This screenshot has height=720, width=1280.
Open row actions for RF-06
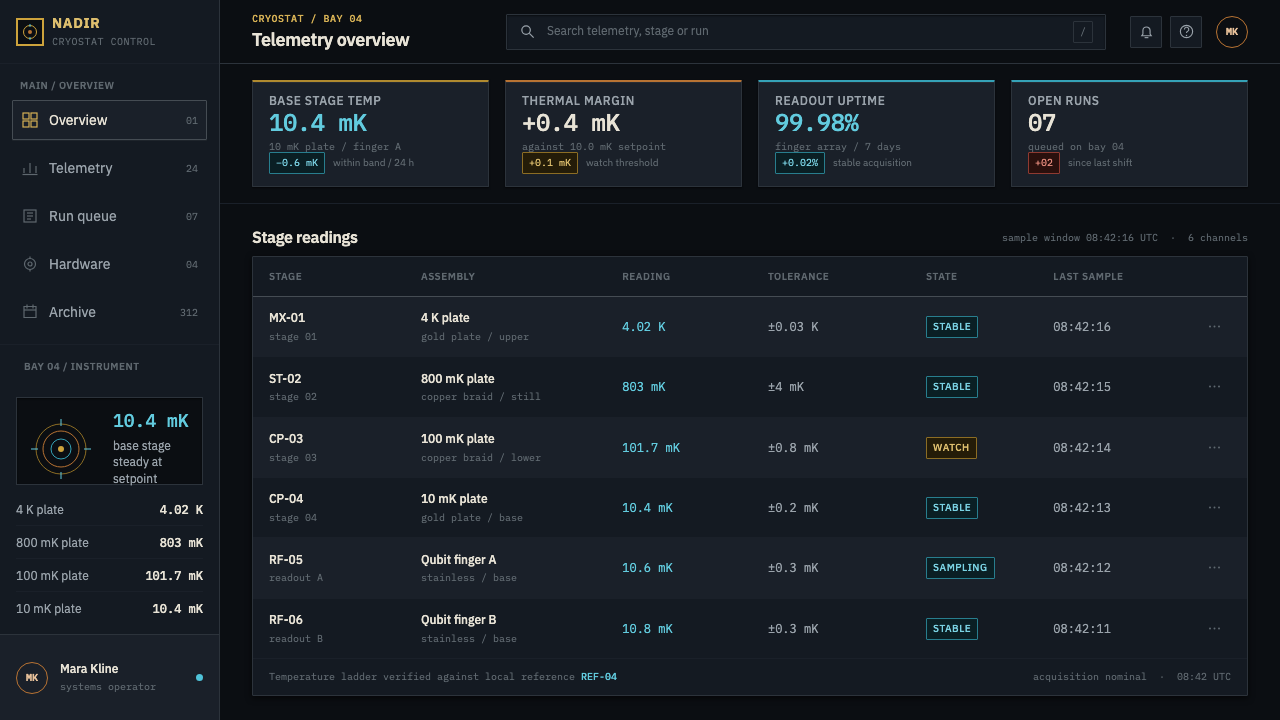[1214, 628]
